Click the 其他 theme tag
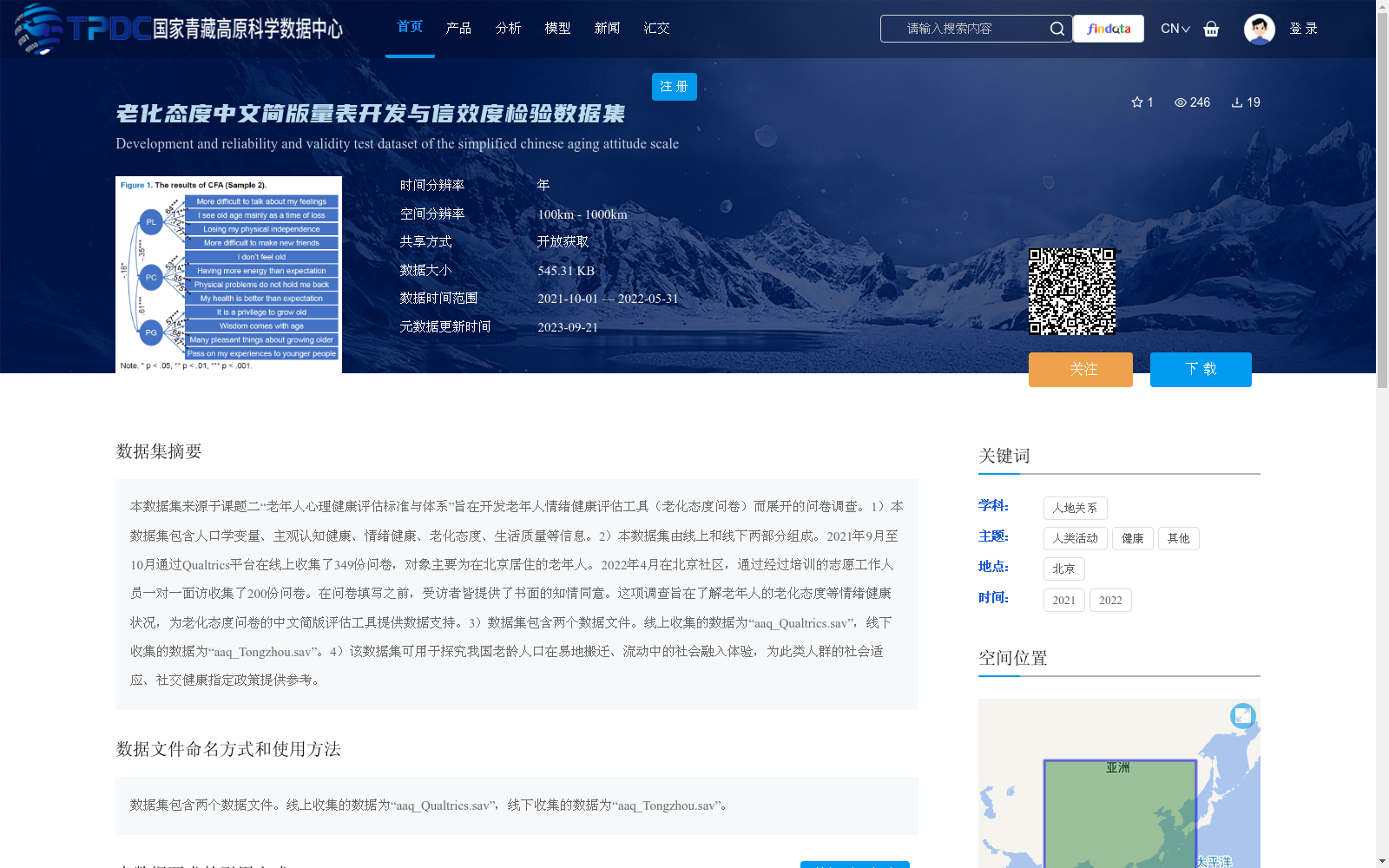The height and width of the screenshot is (868, 1389). [x=1179, y=538]
